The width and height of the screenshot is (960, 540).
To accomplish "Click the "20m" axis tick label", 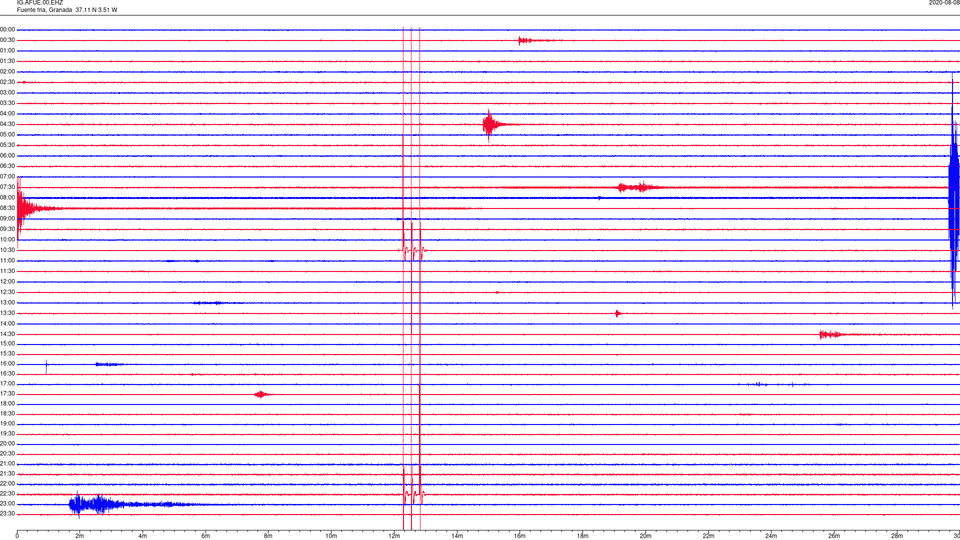I will point(645,536).
